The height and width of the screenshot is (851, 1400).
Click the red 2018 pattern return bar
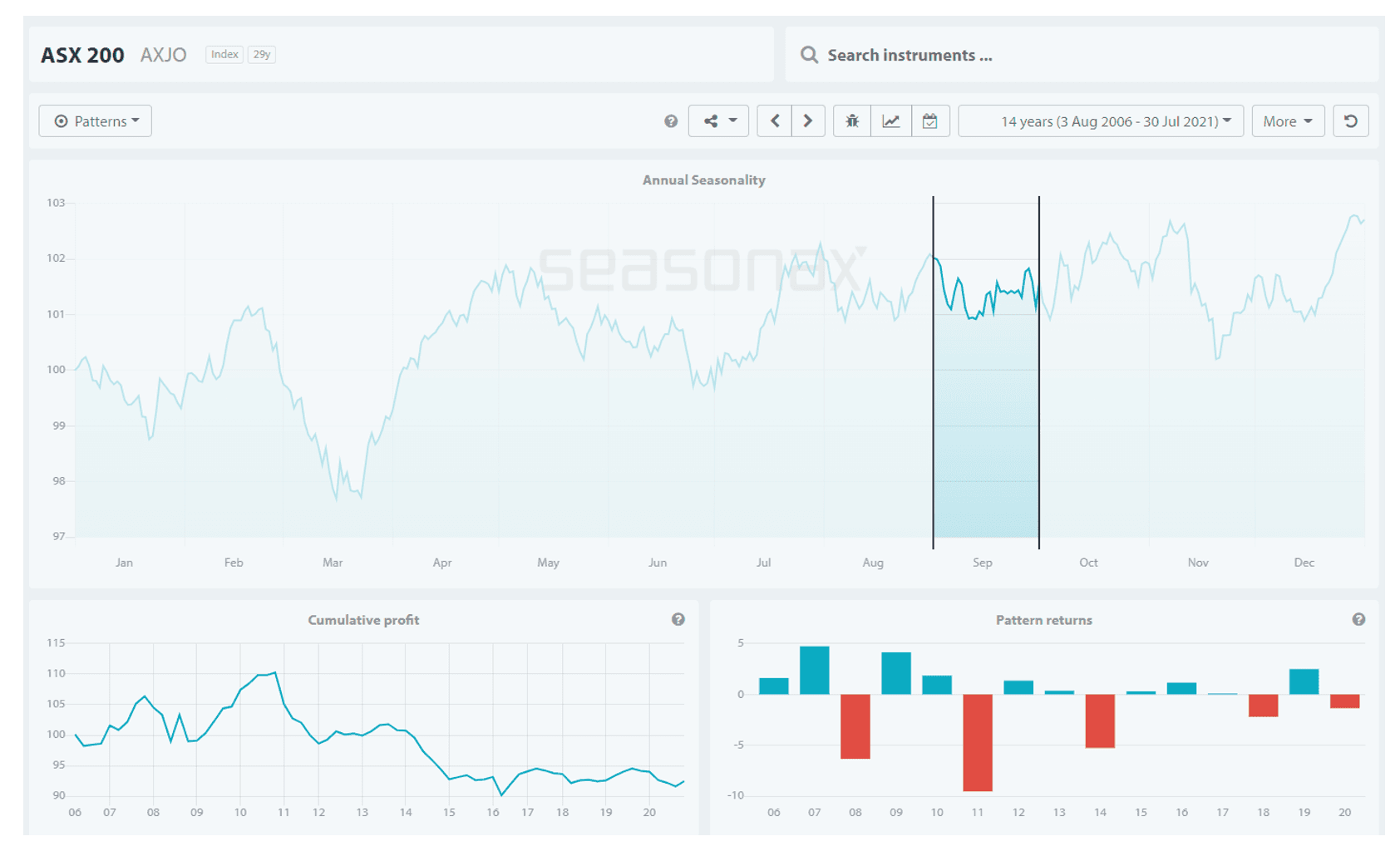click(1263, 706)
